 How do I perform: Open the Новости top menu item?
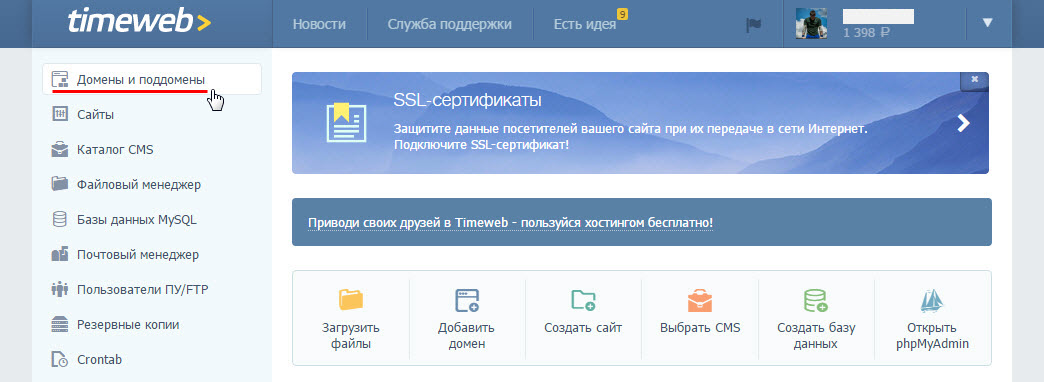pos(319,25)
